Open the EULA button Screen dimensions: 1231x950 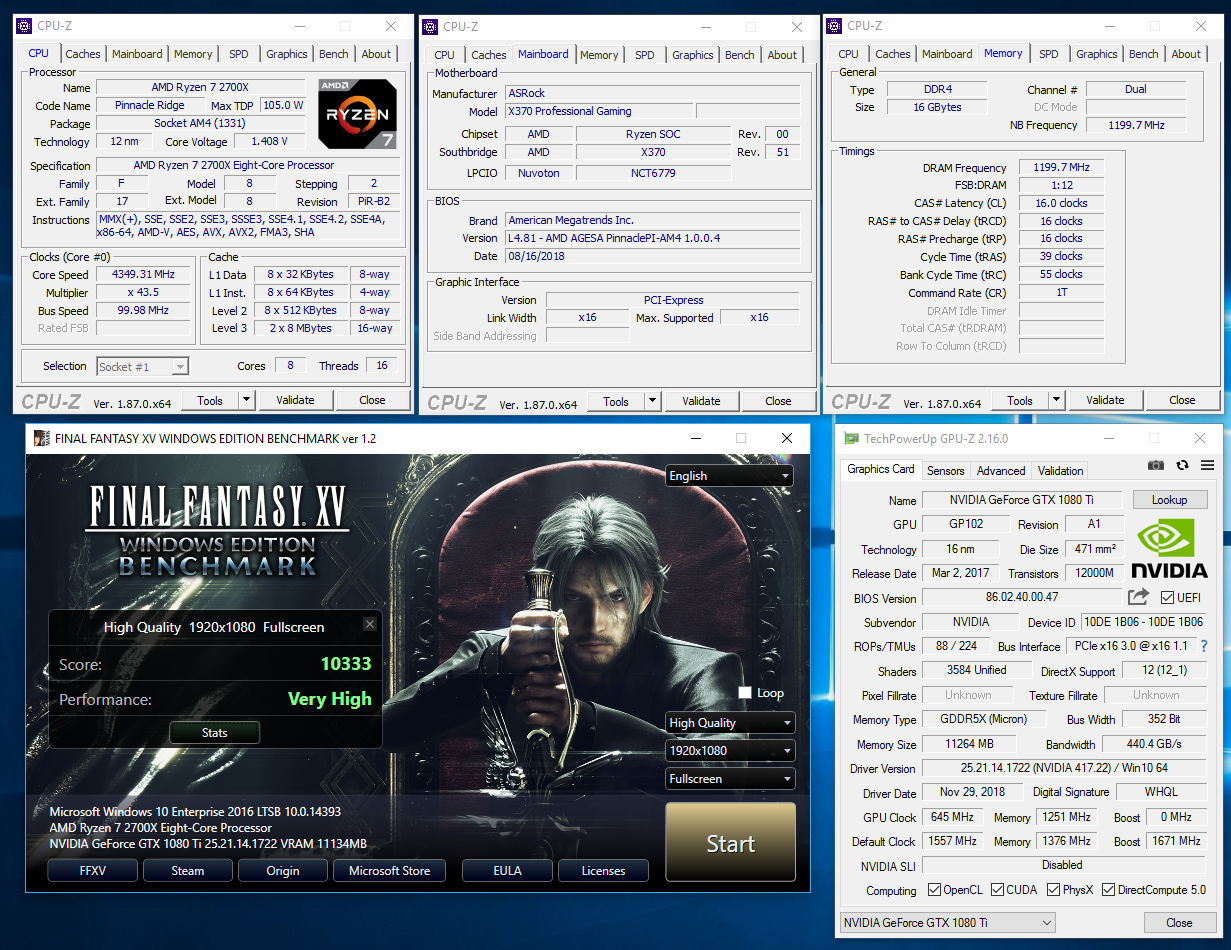(507, 871)
